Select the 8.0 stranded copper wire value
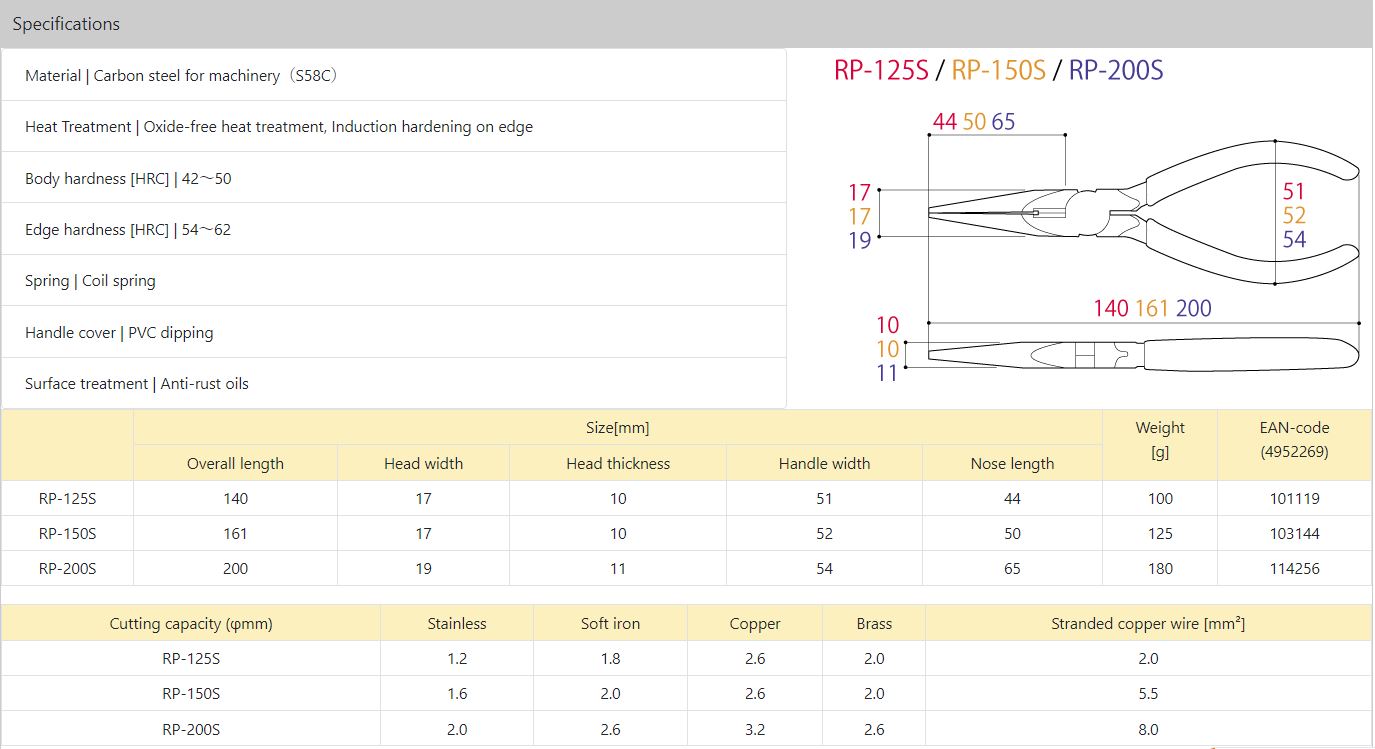This screenshot has height=749, width=1375. coord(1147,730)
